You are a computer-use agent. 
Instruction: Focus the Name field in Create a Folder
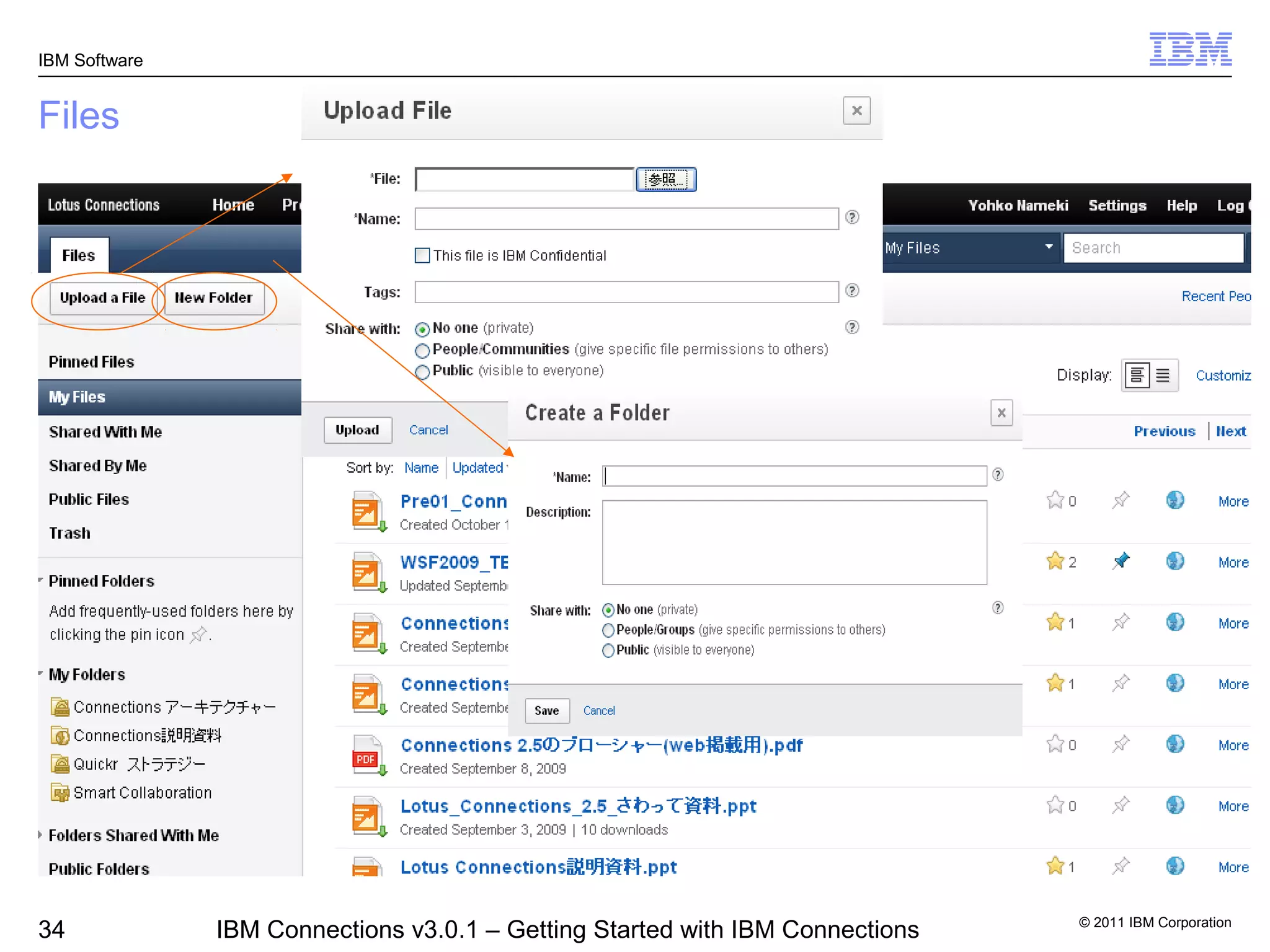coord(794,475)
